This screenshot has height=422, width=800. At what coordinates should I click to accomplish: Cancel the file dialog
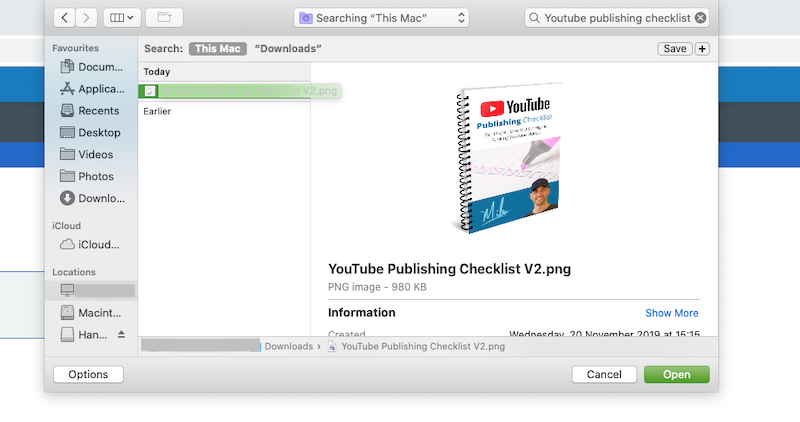click(604, 375)
